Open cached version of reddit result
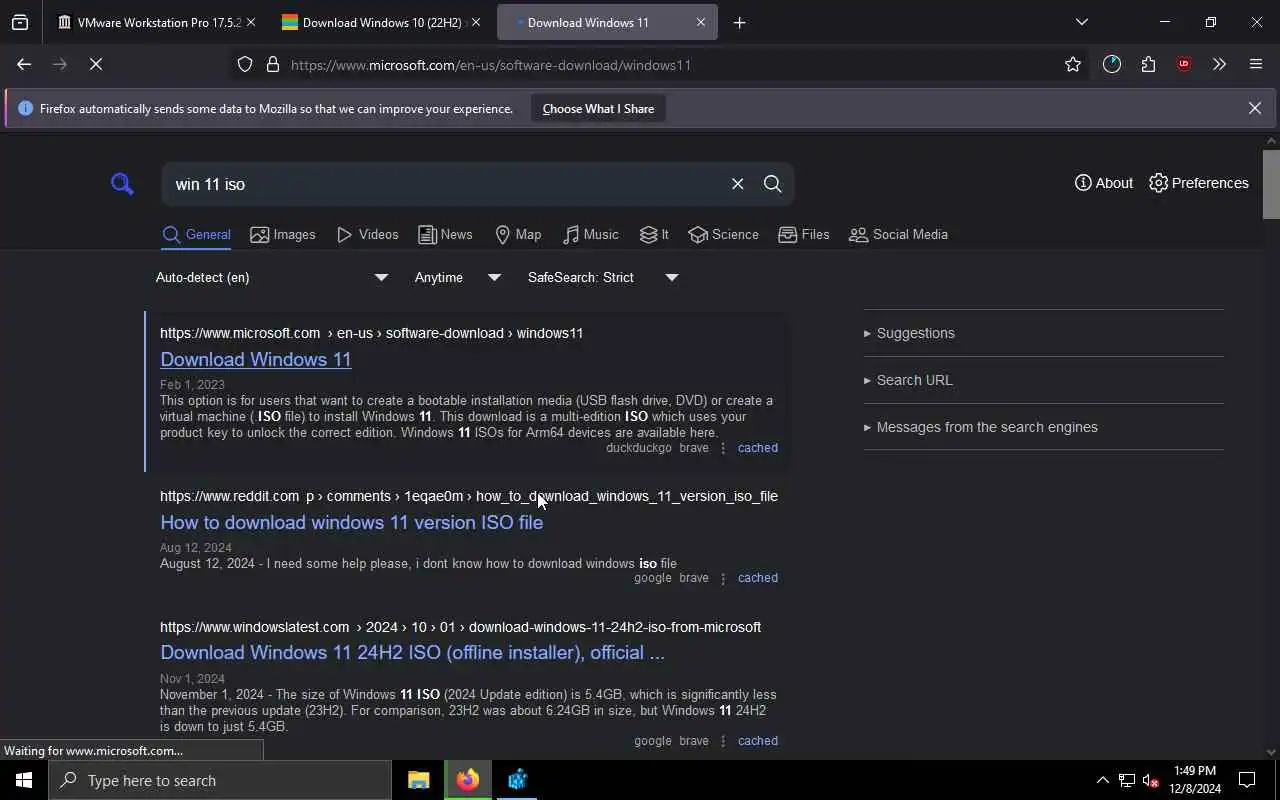The width and height of the screenshot is (1280, 800). click(x=757, y=578)
